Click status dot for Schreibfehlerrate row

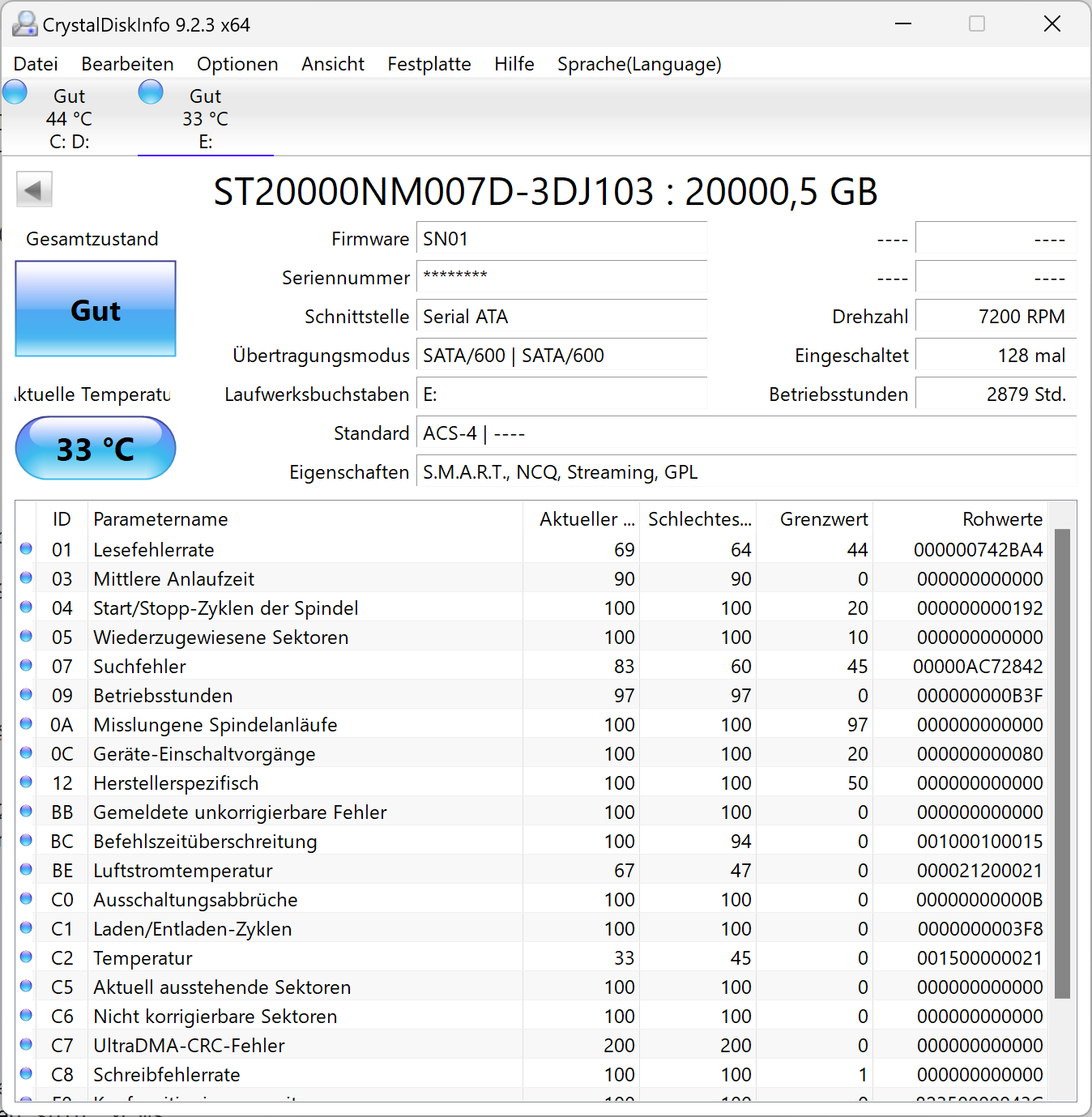click(26, 1074)
